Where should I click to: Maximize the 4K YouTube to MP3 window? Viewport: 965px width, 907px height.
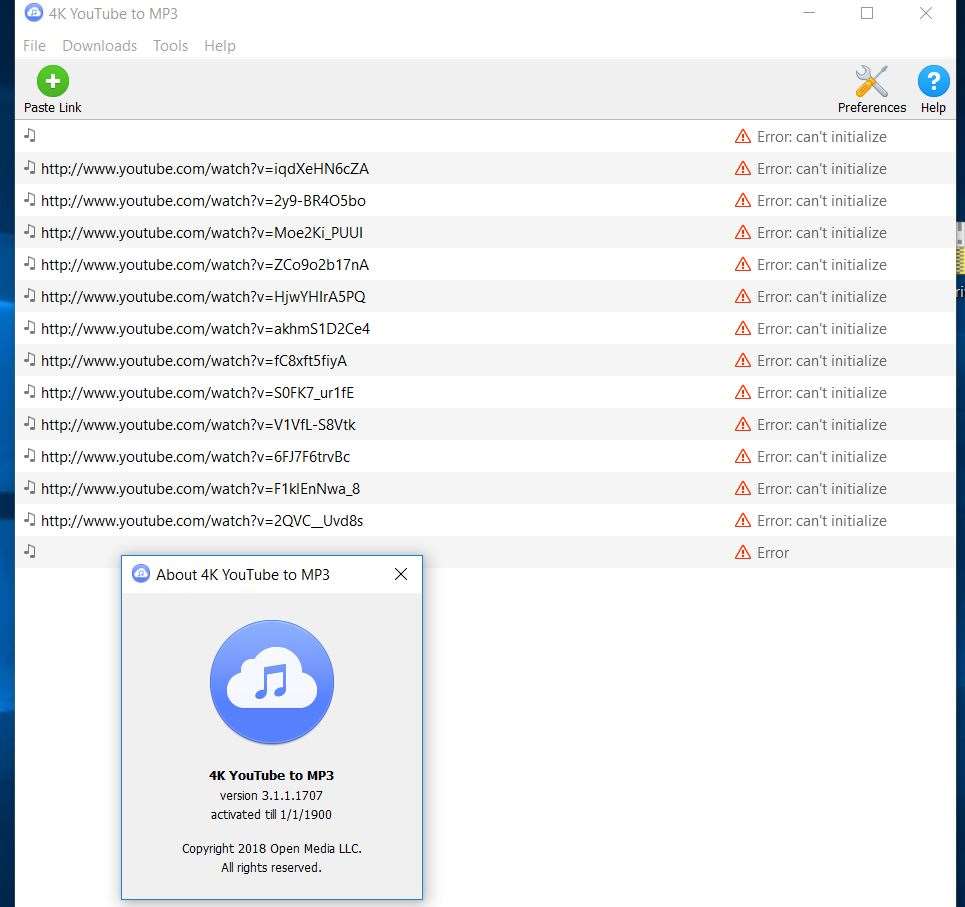[866, 14]
